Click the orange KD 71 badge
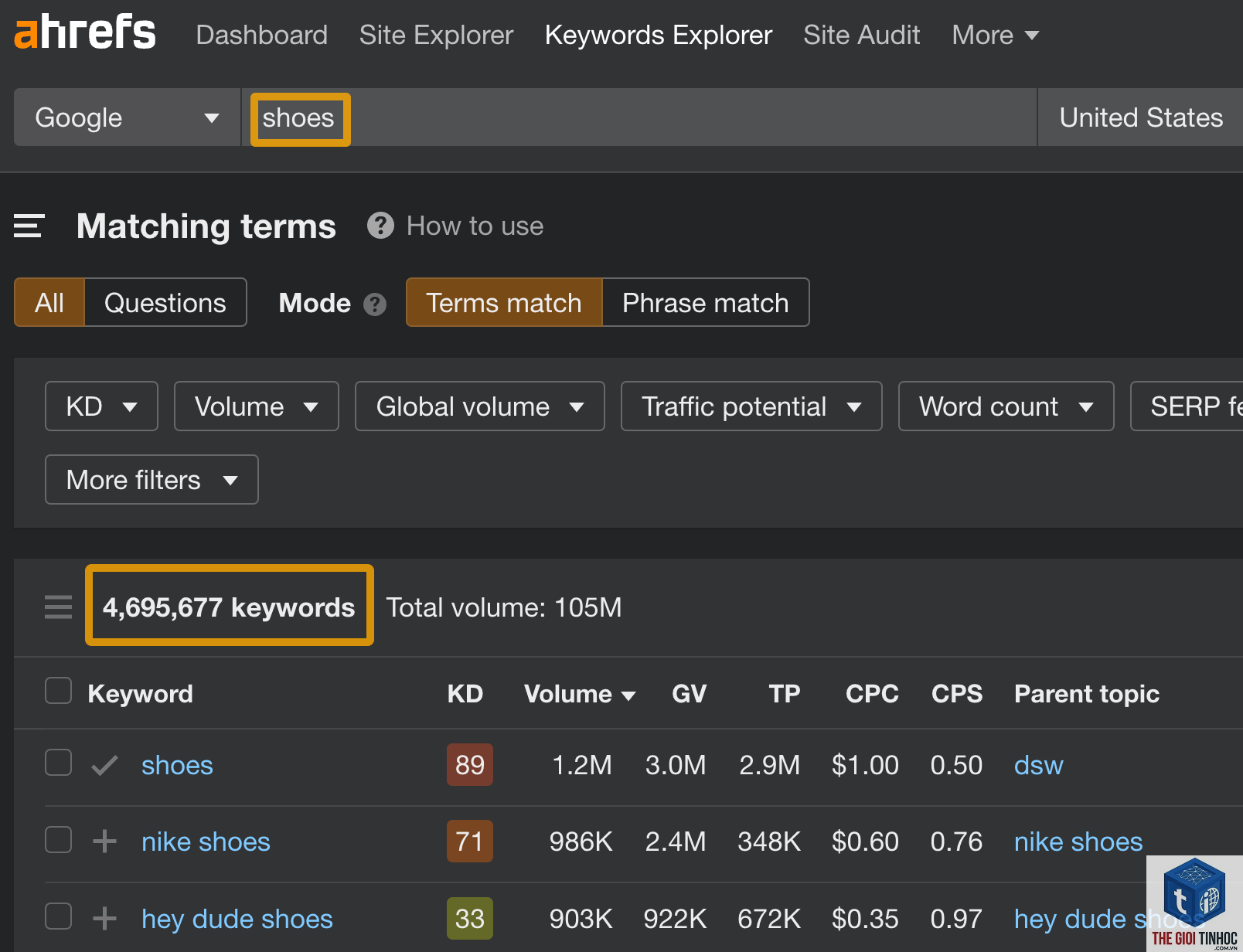The image size is (1243, 952). 470,841
